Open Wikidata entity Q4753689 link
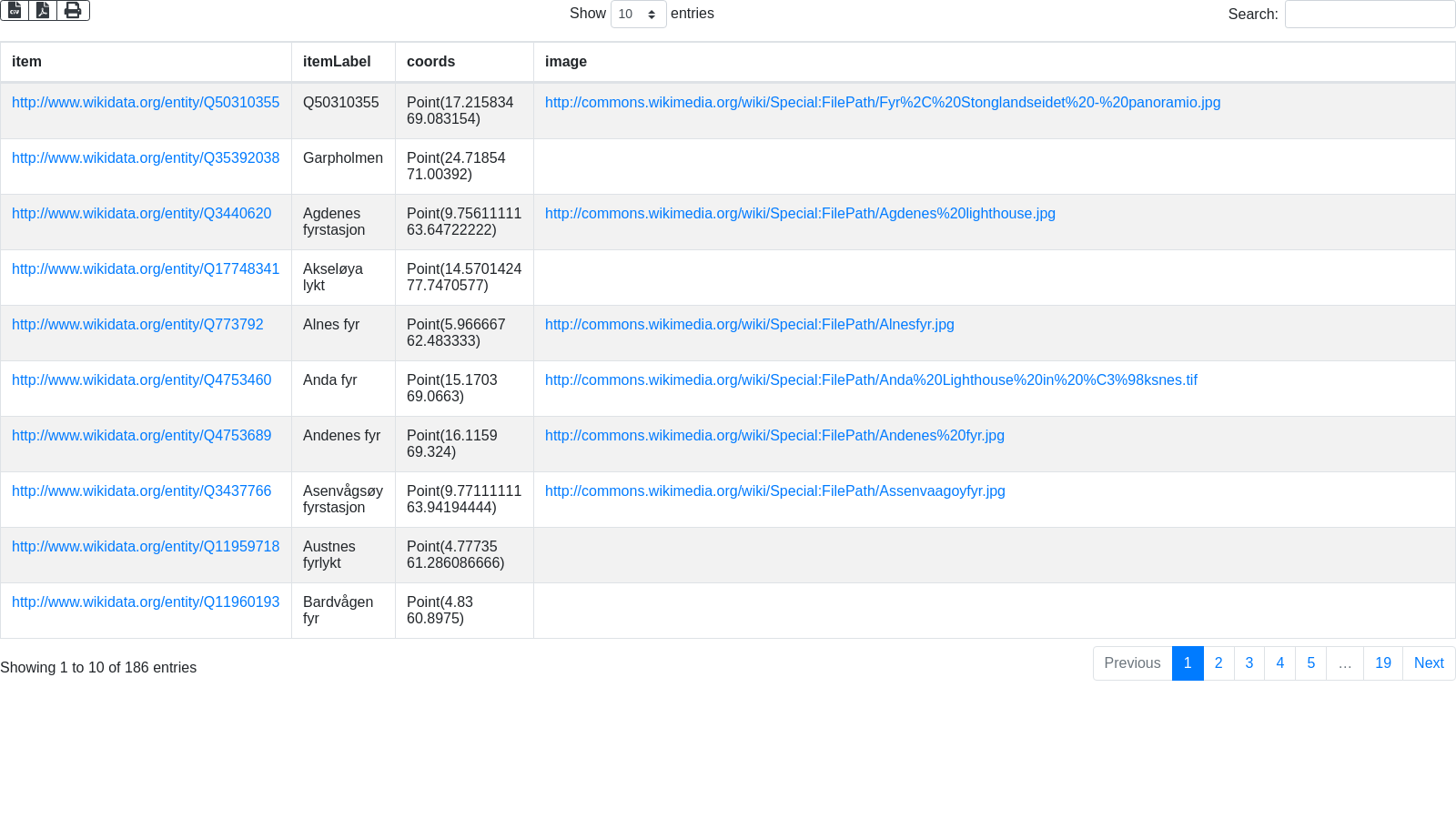 (141, 436)
